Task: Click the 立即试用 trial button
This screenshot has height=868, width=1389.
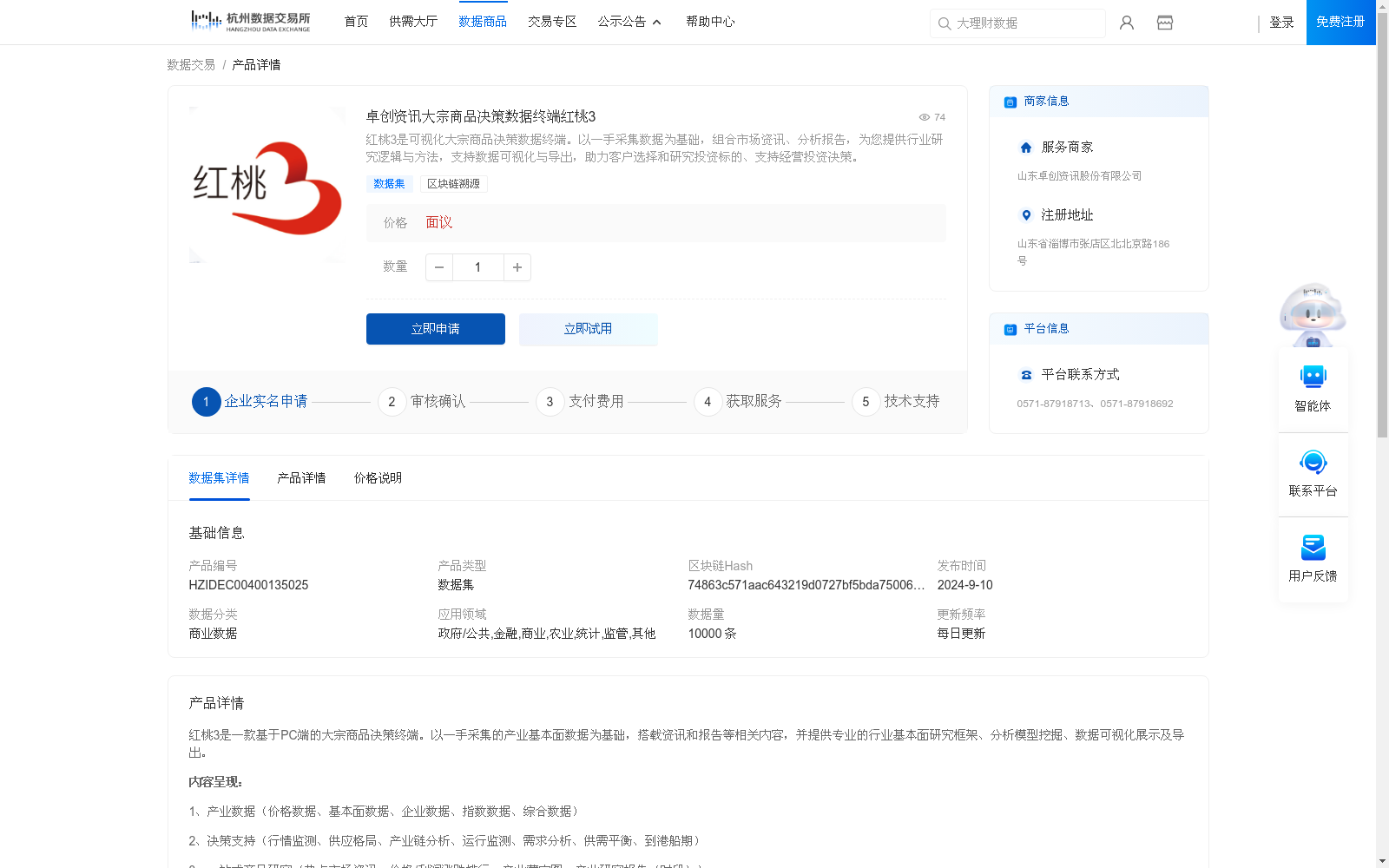Action: click(x=588, y=329)
